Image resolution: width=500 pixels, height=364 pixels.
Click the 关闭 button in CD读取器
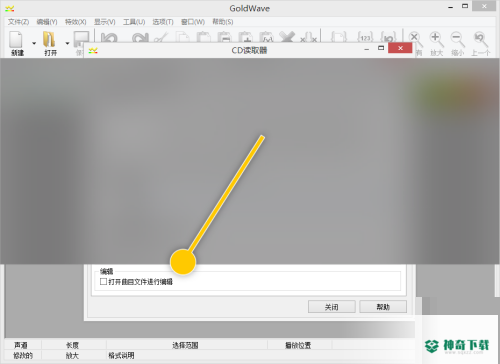(332, 307)
